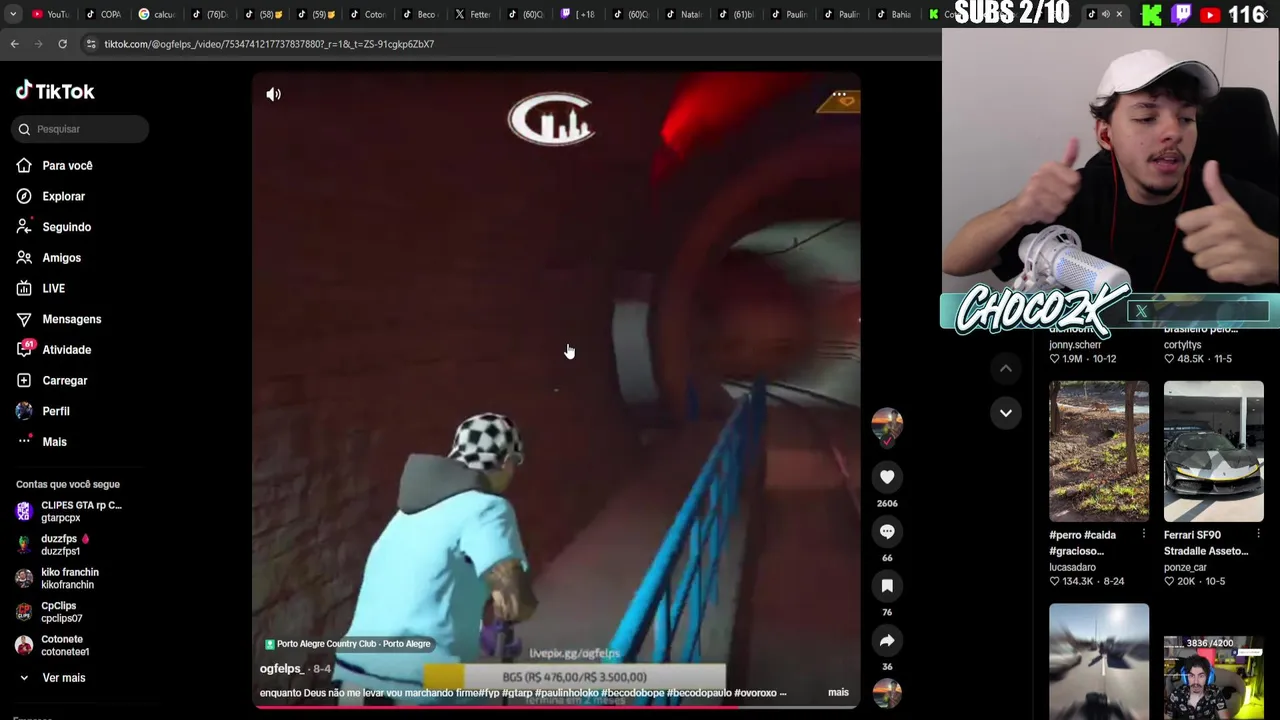Seek on the video progress bar
Screen dimensions: 1280x720
pos(556,707)
